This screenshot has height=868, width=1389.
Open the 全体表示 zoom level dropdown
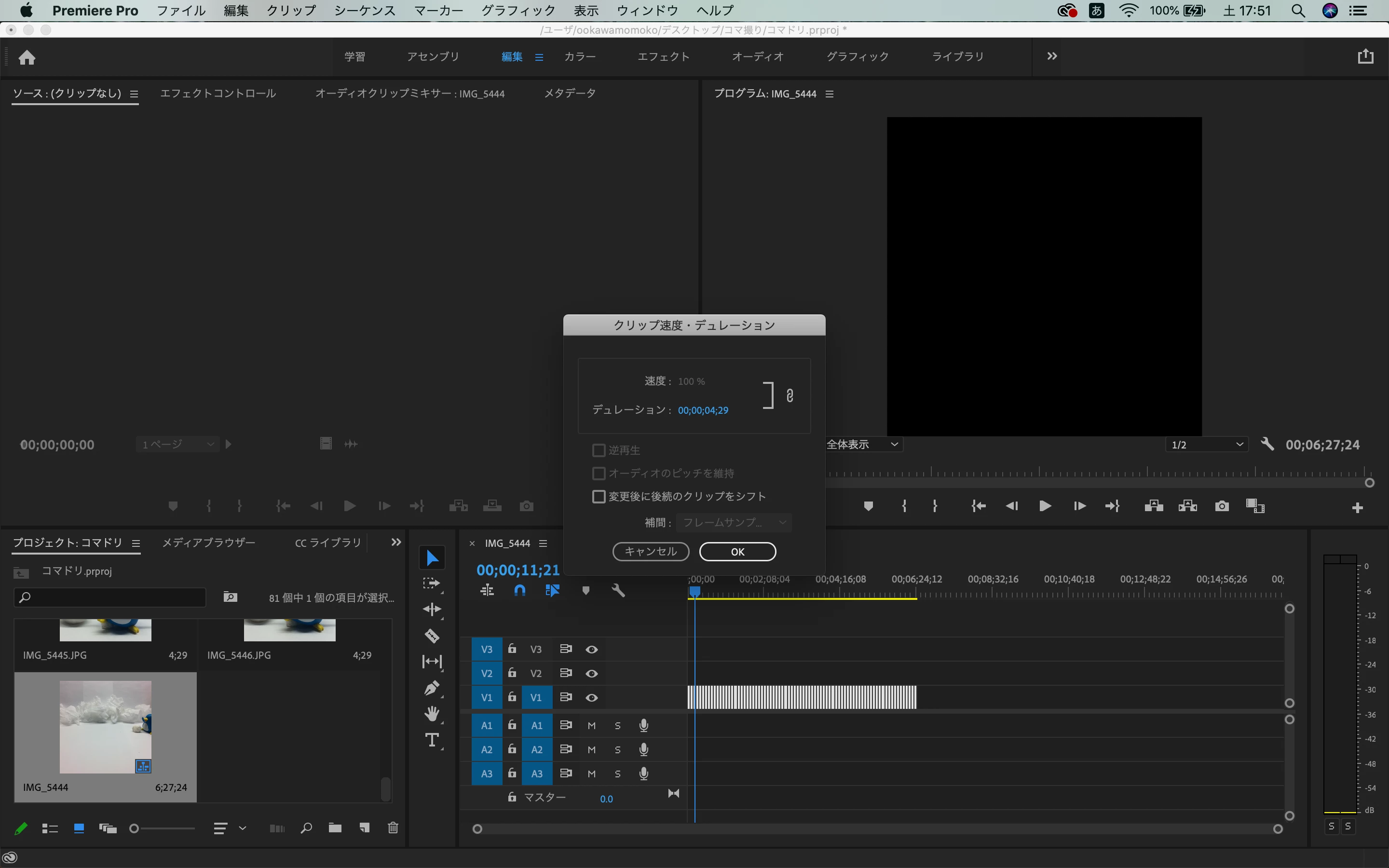[x=862, y=444]
